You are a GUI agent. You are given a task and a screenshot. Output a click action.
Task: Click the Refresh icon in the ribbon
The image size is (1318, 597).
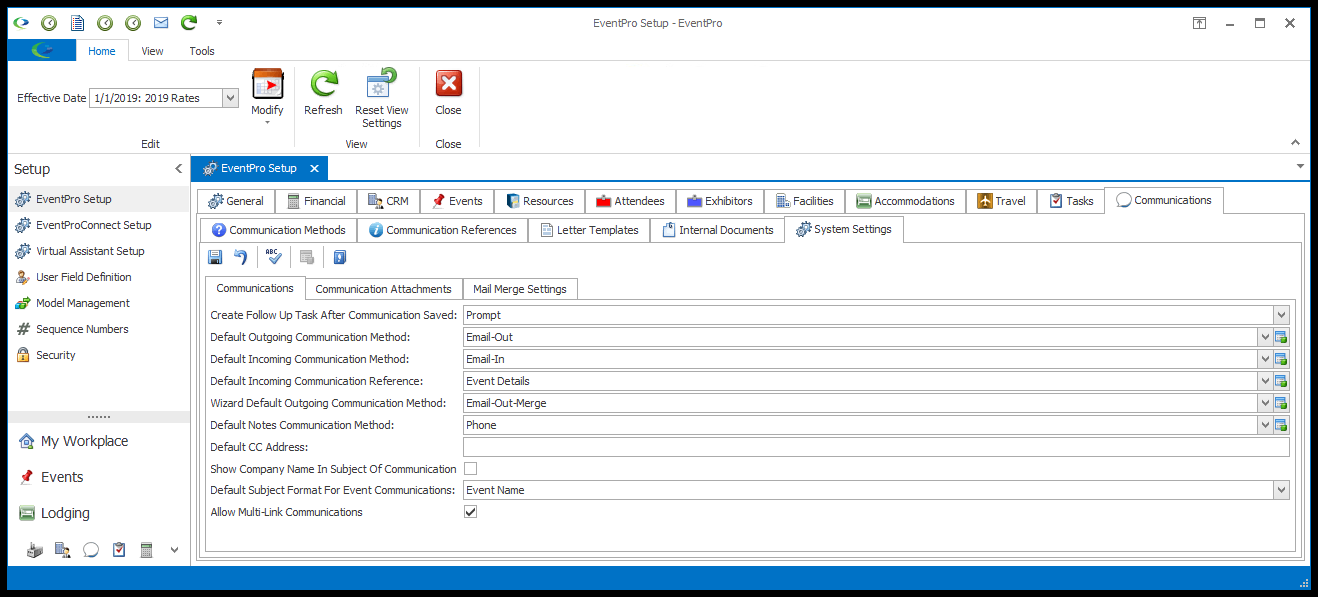point(323,93)
